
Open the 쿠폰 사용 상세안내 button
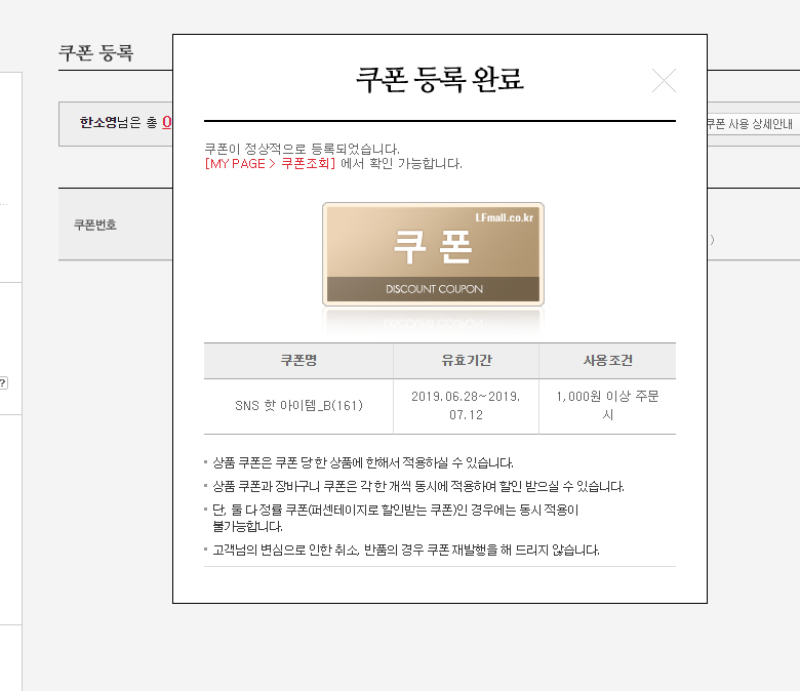pos(752,124)
